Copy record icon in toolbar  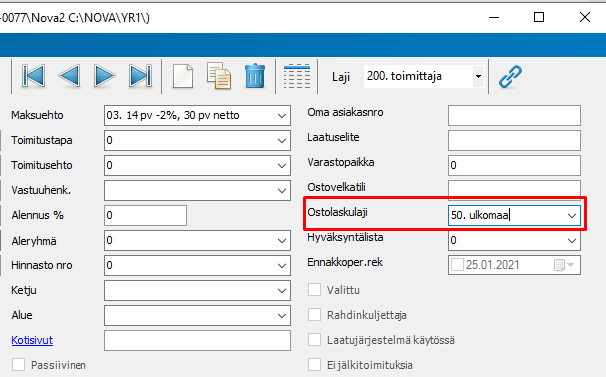click(x=219, y=76)
